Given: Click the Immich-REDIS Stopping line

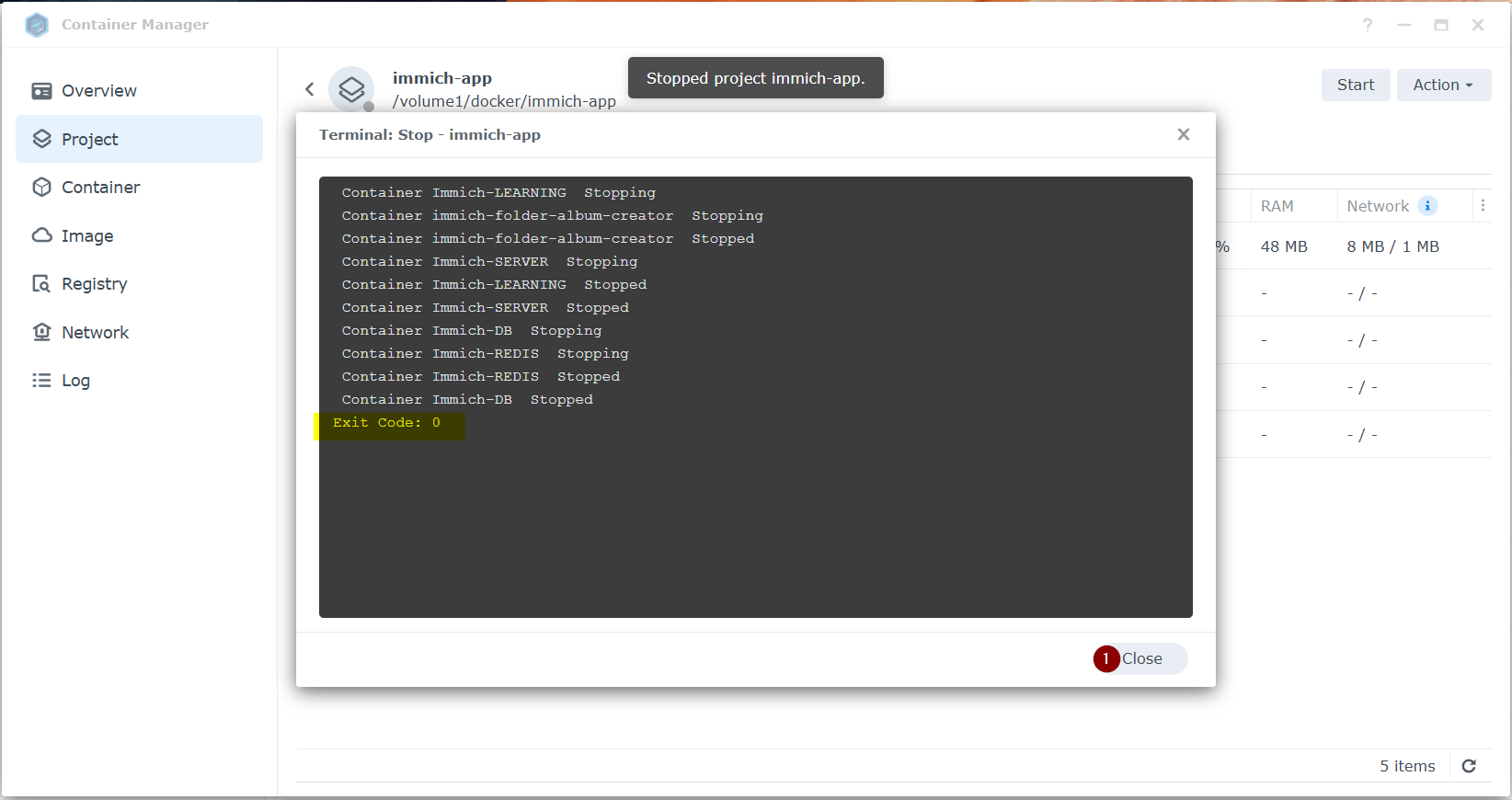Looking at the screenshot, I should tap(485, 354).
